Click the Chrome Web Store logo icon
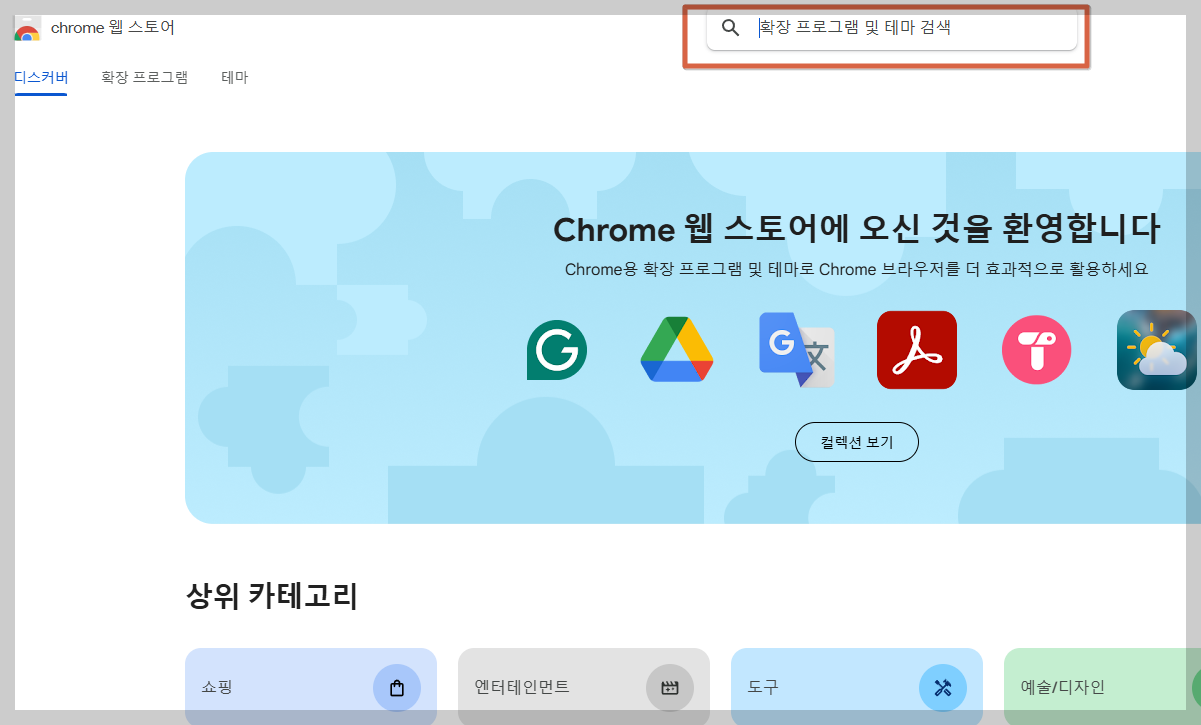This screenshot has width=1201, height=725. point(27,28)
